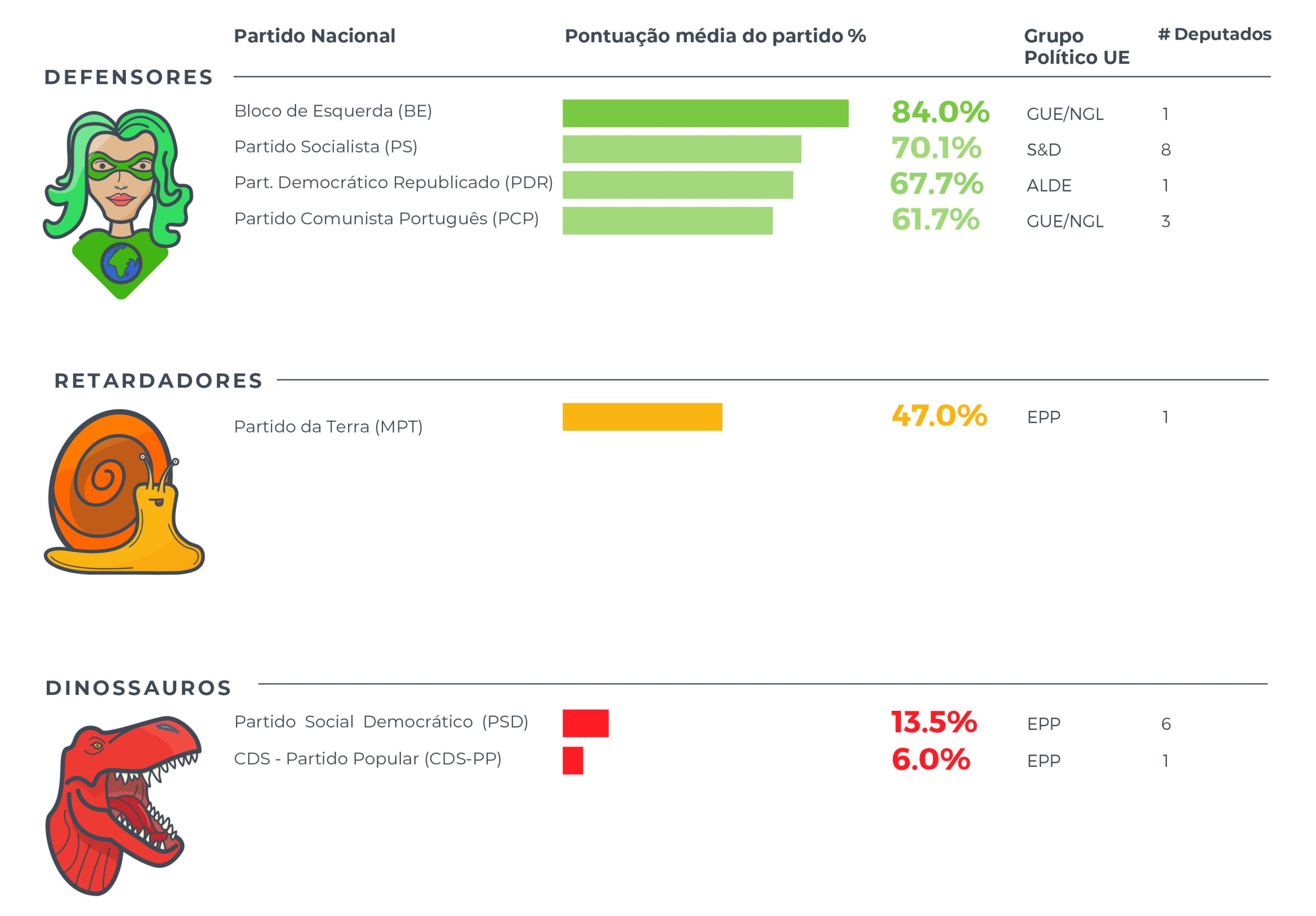Click the ALDE group label
The height and width of the screenshot is (916, 1316).
point(1048,186)
